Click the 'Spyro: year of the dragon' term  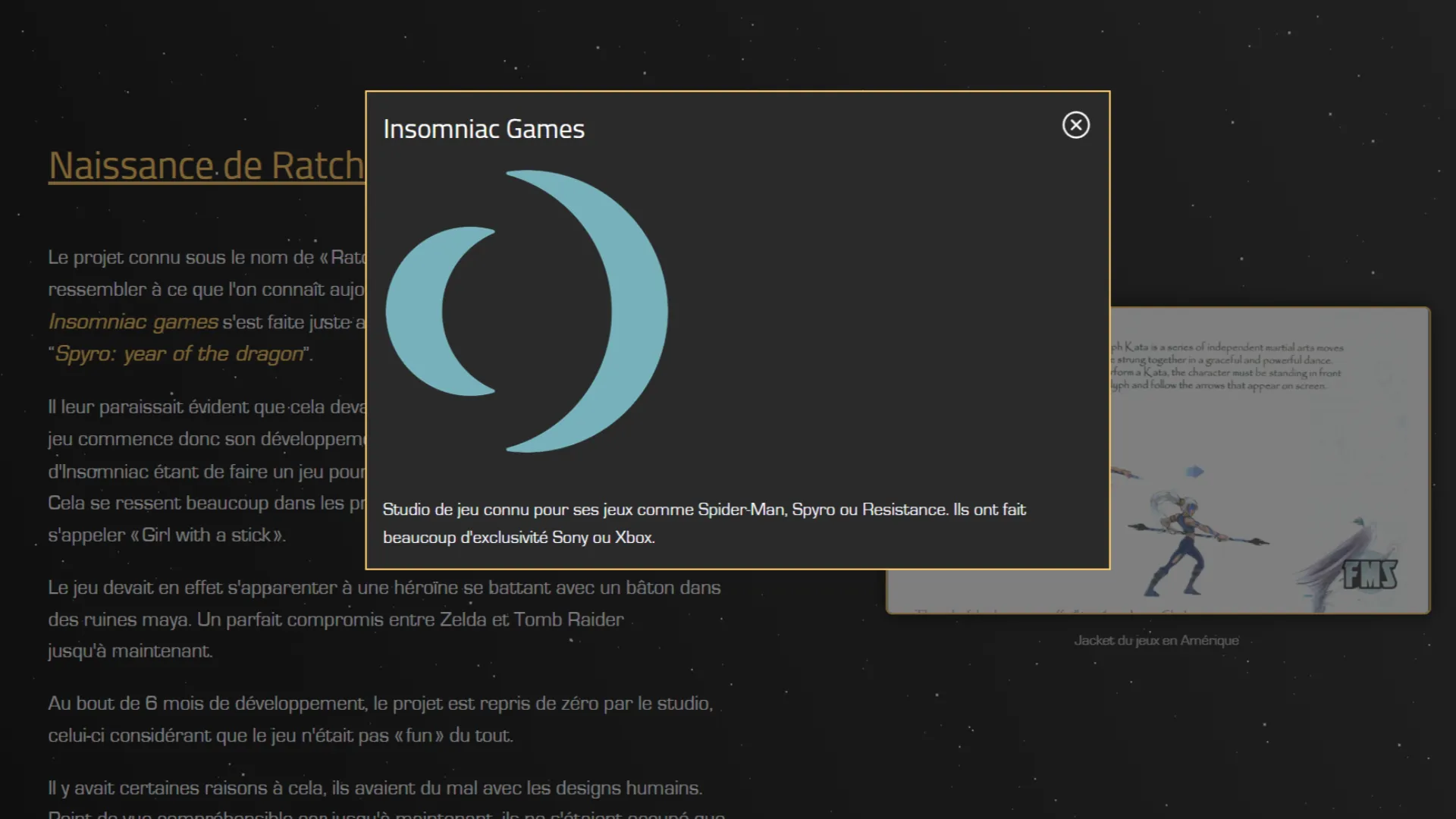(x=179, y=353)
